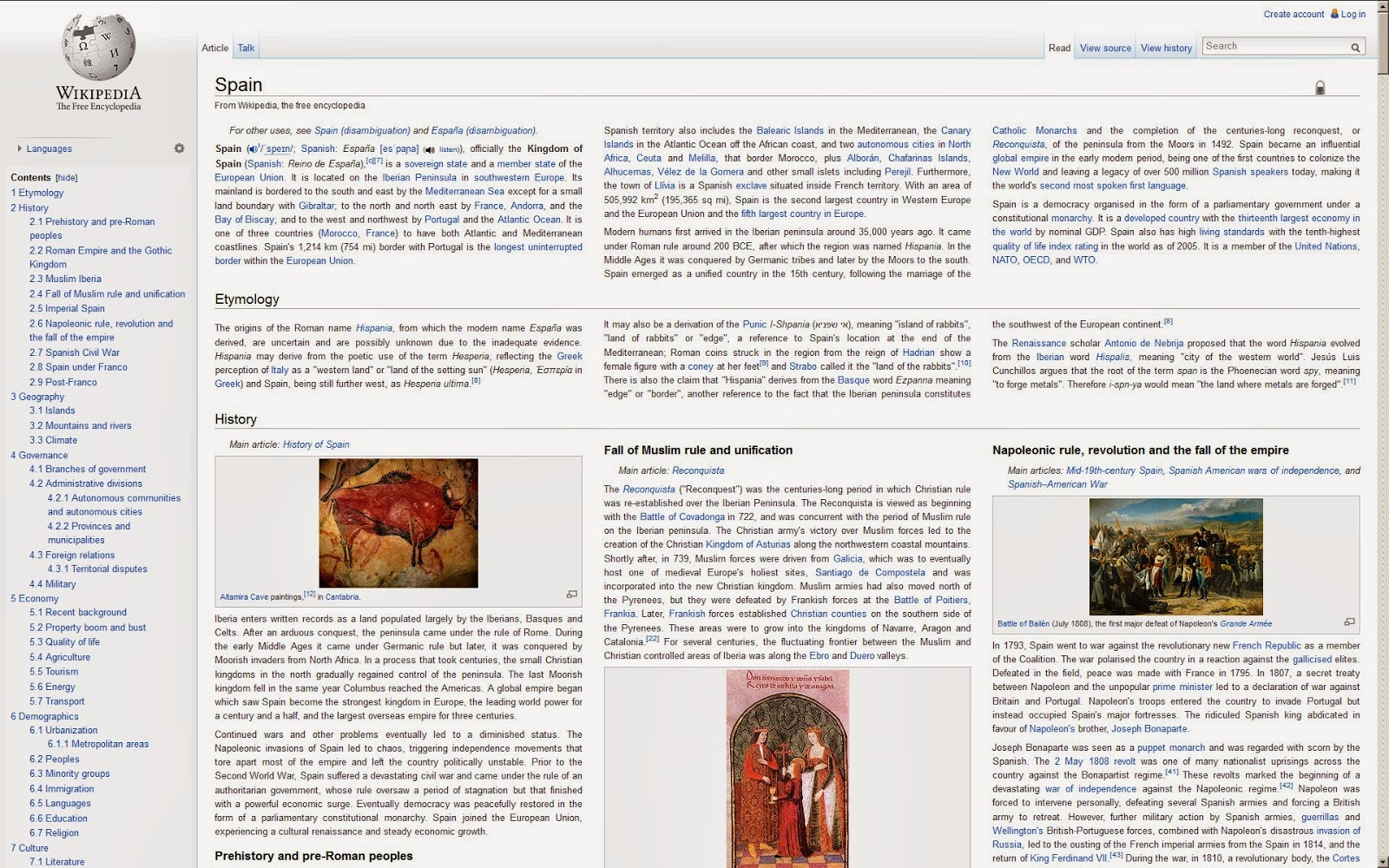
Task: Open the View source tab
Action: click(1104, 48)
